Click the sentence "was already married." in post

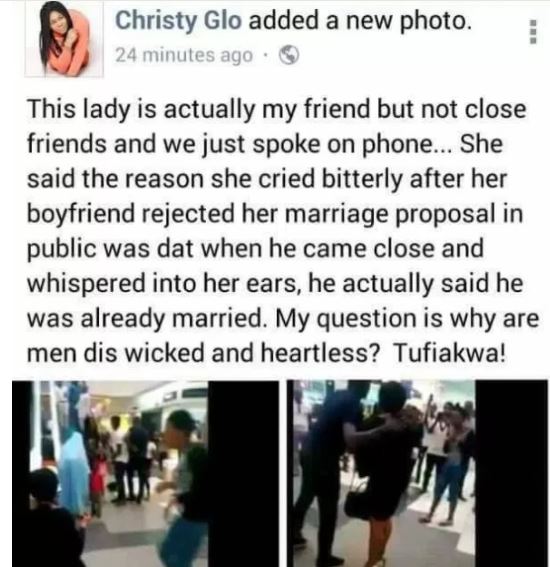(146, 319)
